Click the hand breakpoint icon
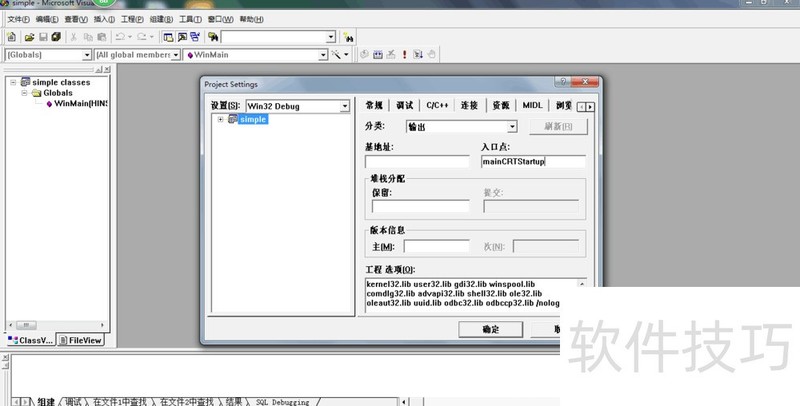Viewport: 800px width, 406px height. pyautogui.click(x=432, y=54)
